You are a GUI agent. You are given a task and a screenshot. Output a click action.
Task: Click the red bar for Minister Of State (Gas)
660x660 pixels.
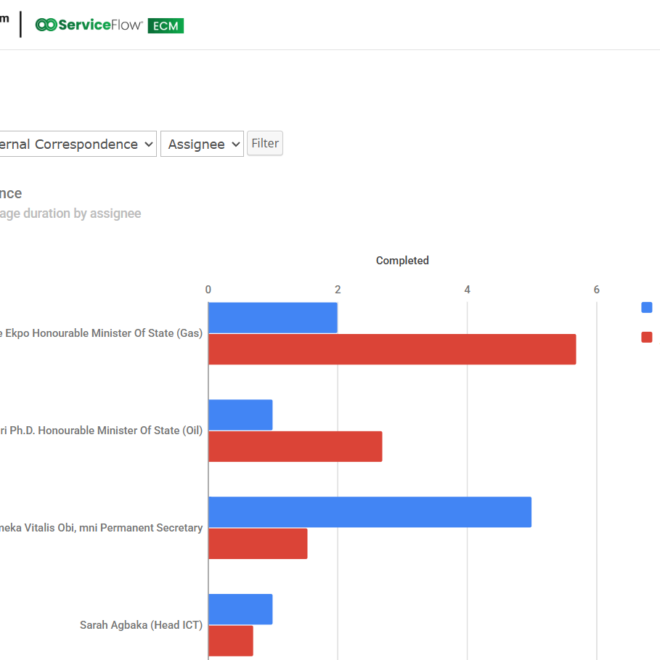coord(392,349)
